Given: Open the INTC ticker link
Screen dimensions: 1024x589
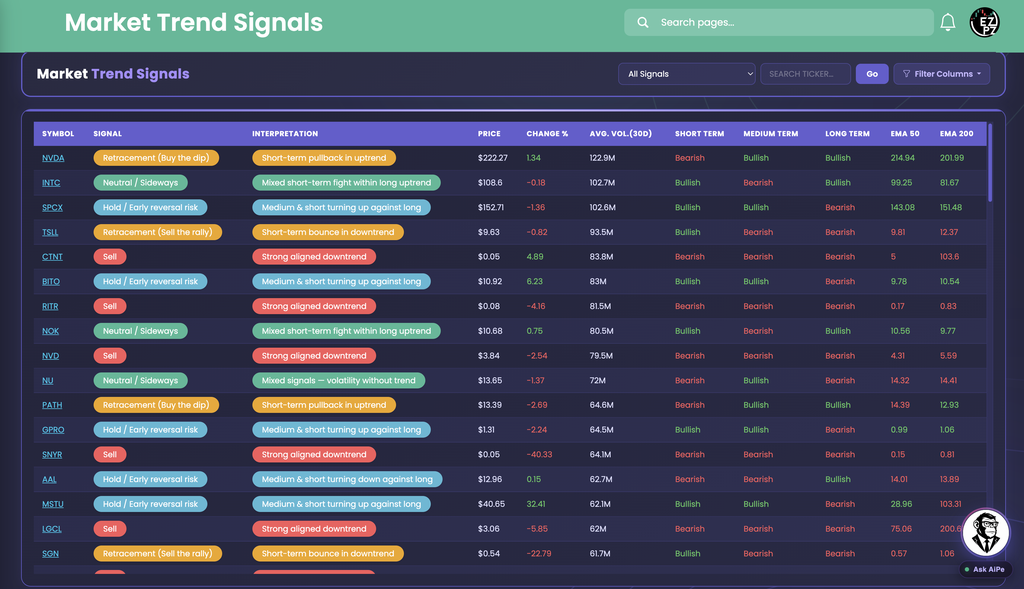Looking at the screenshot, I should tap(51, 183).
